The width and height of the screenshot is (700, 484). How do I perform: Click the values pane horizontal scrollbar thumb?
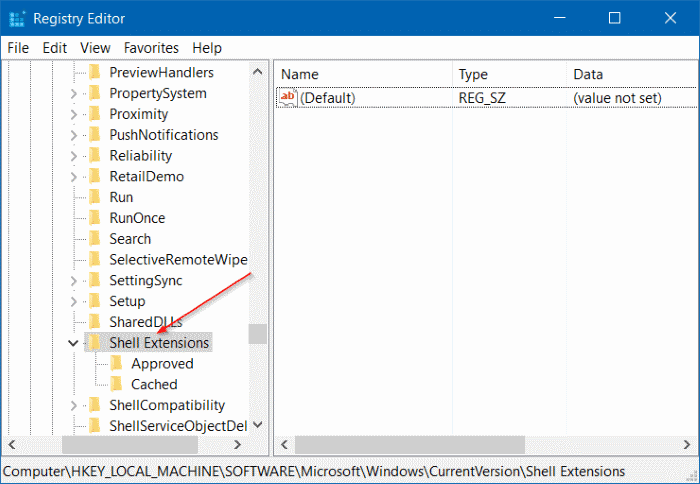pos(410,444)
